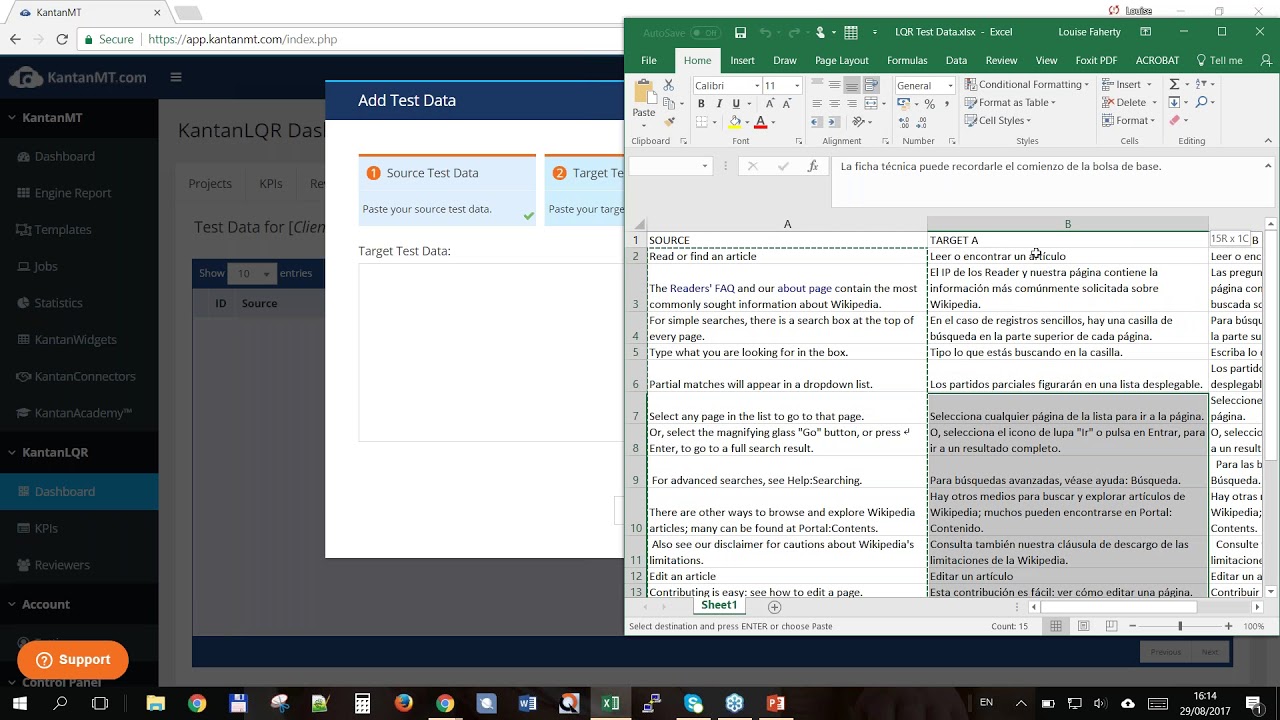Viewport: 1280px width, 720px height.
Task: Select the Sheet1 worksheet tab
Action: pyautogui.click(x=719, y=606)
